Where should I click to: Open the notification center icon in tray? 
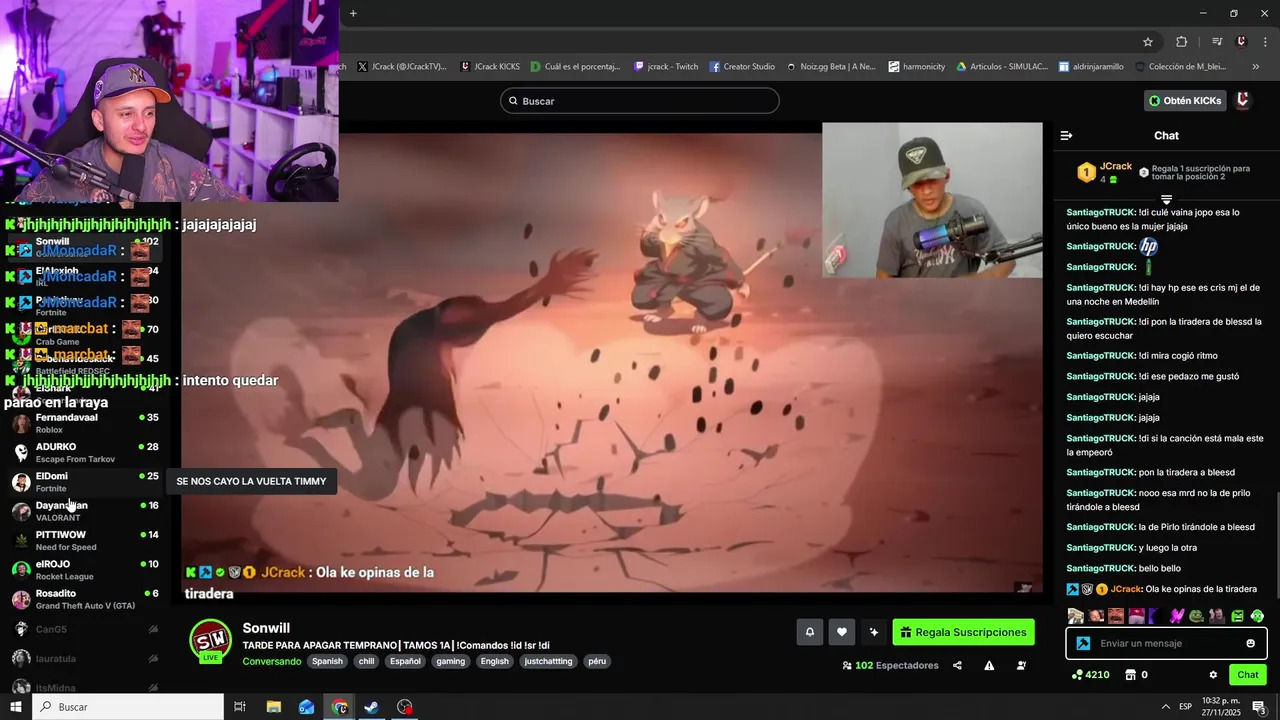1259,707
